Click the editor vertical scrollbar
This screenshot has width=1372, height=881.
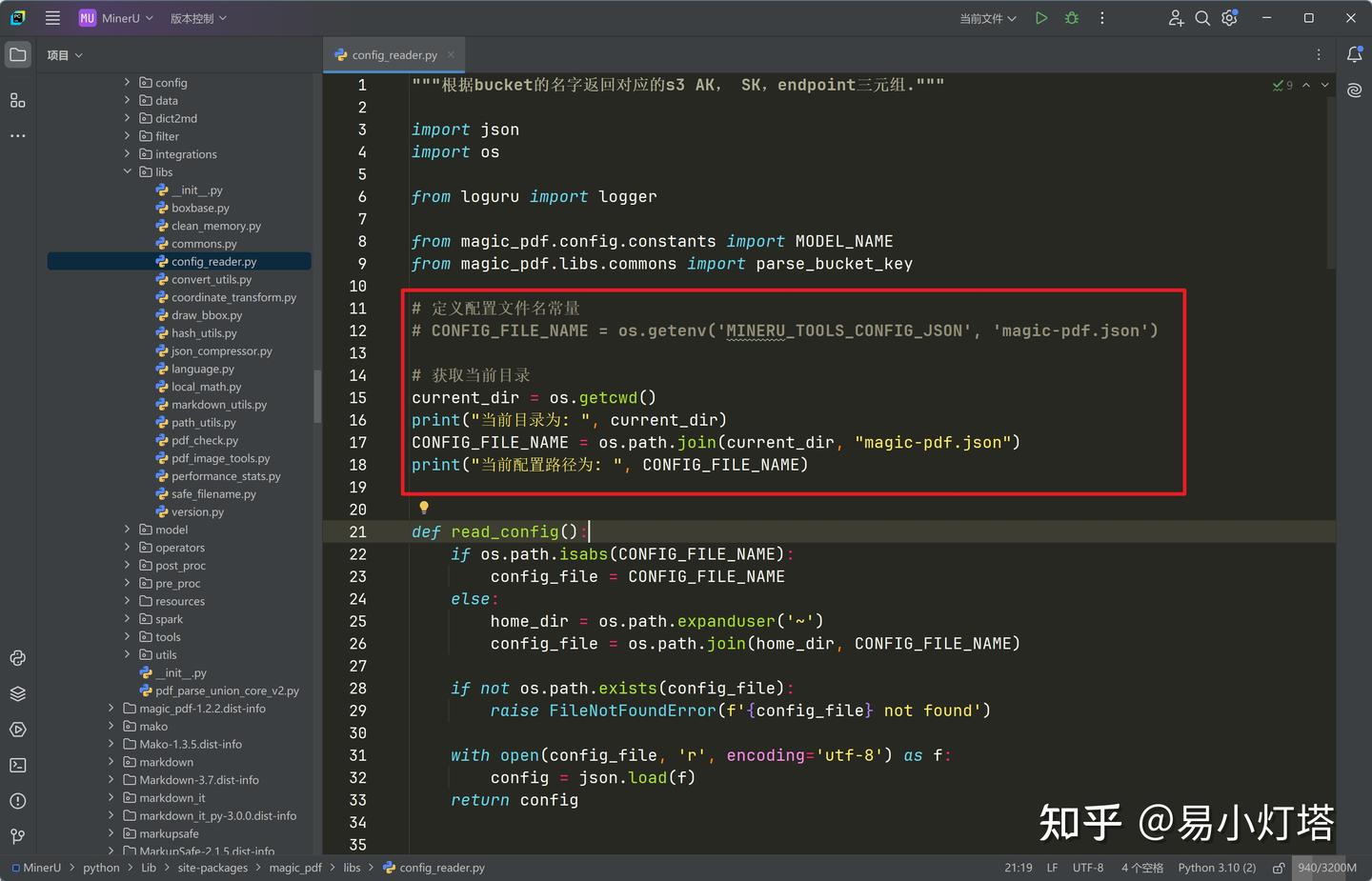pos(1331,181)
